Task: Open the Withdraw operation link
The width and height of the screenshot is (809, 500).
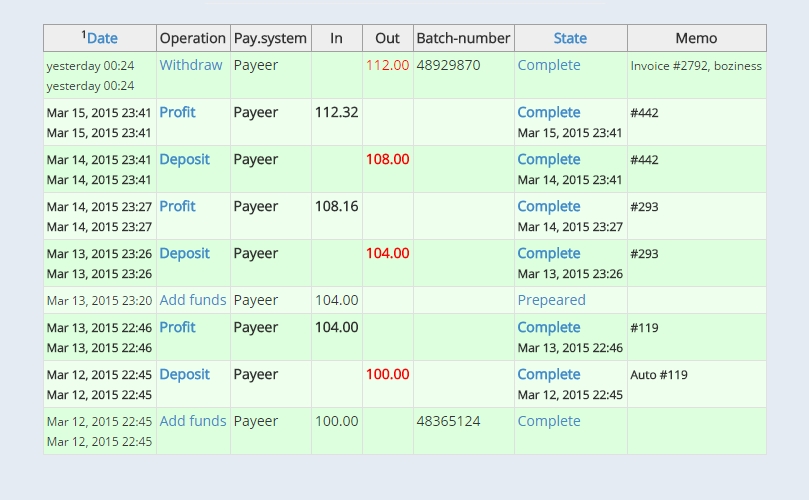Action: (x=191, y=65)
